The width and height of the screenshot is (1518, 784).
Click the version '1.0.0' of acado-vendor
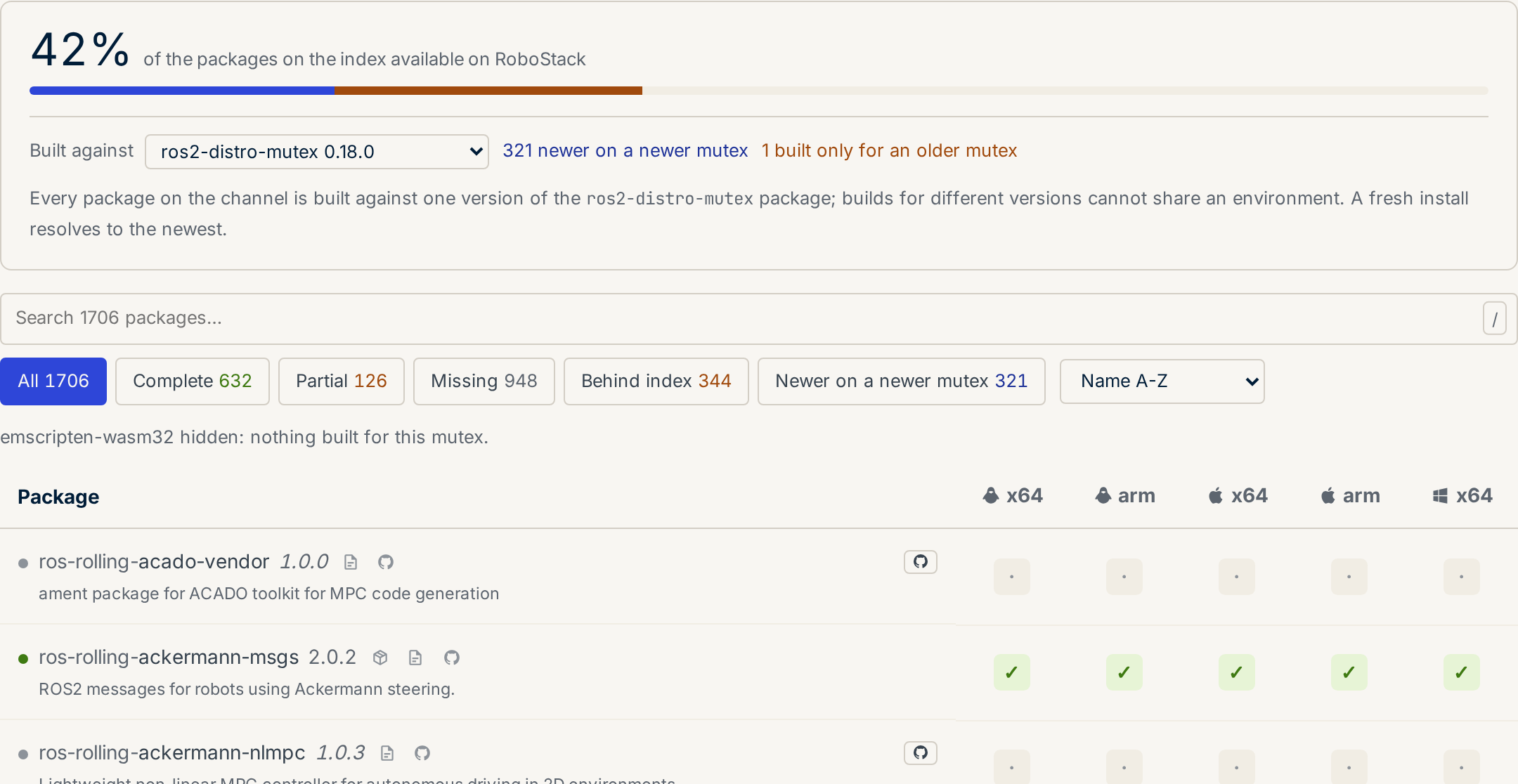[x=304, y=562]
